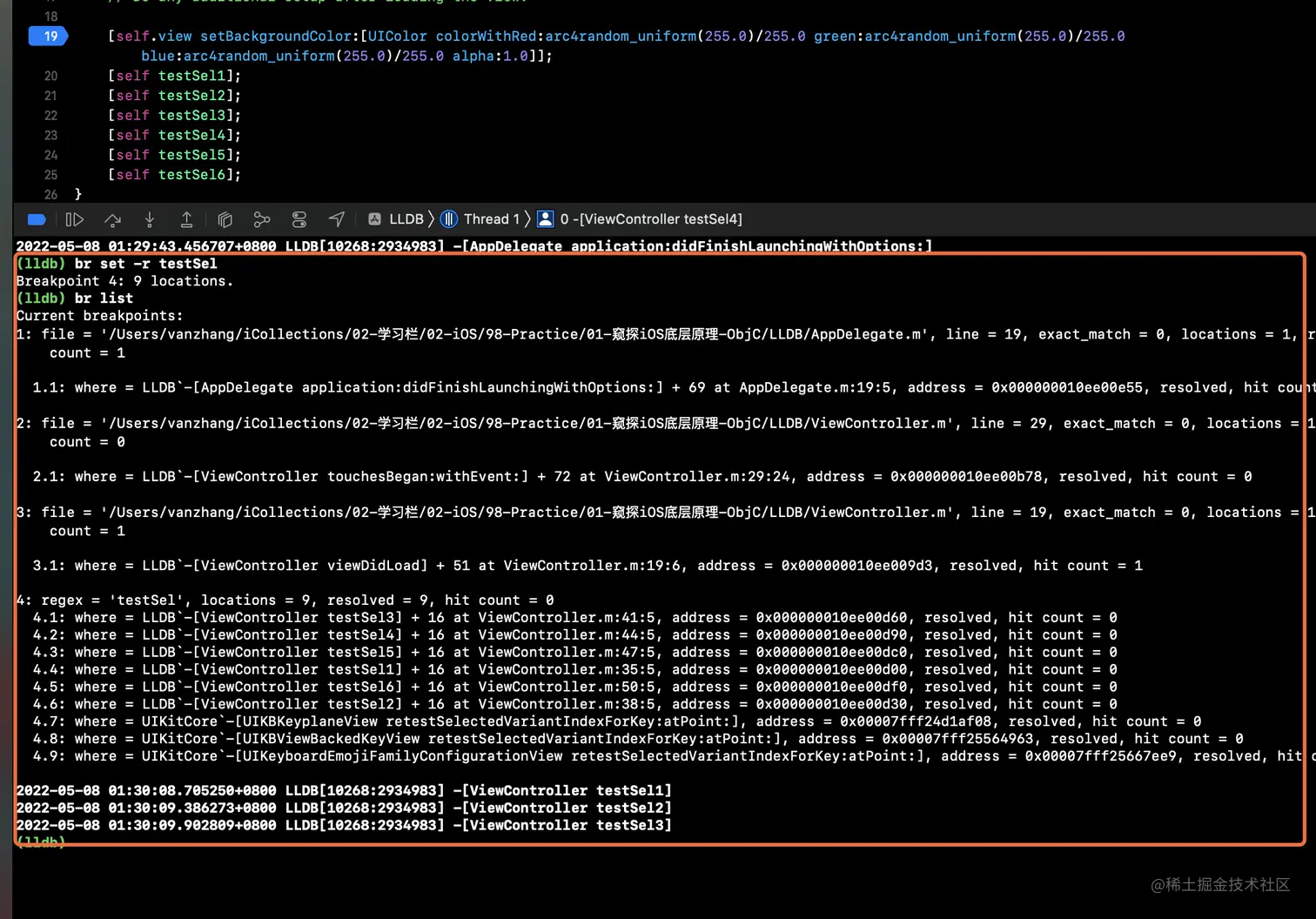Click line number 20 in the gutter
This screenshot has width=1316, height=919.
click(x=50, y=76)
